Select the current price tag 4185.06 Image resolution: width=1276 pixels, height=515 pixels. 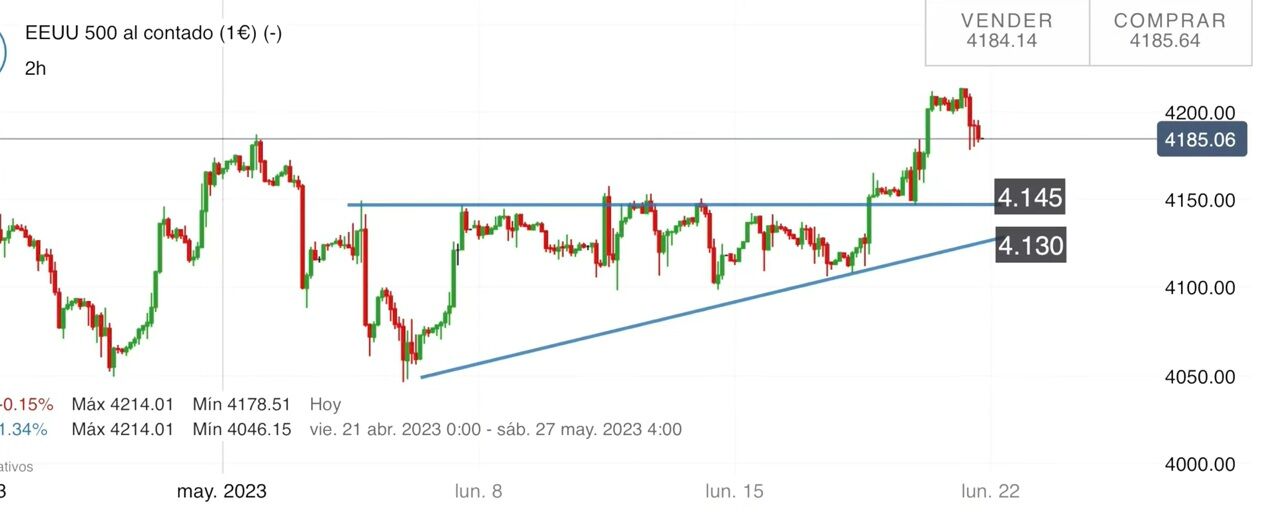pos(1202,139)
